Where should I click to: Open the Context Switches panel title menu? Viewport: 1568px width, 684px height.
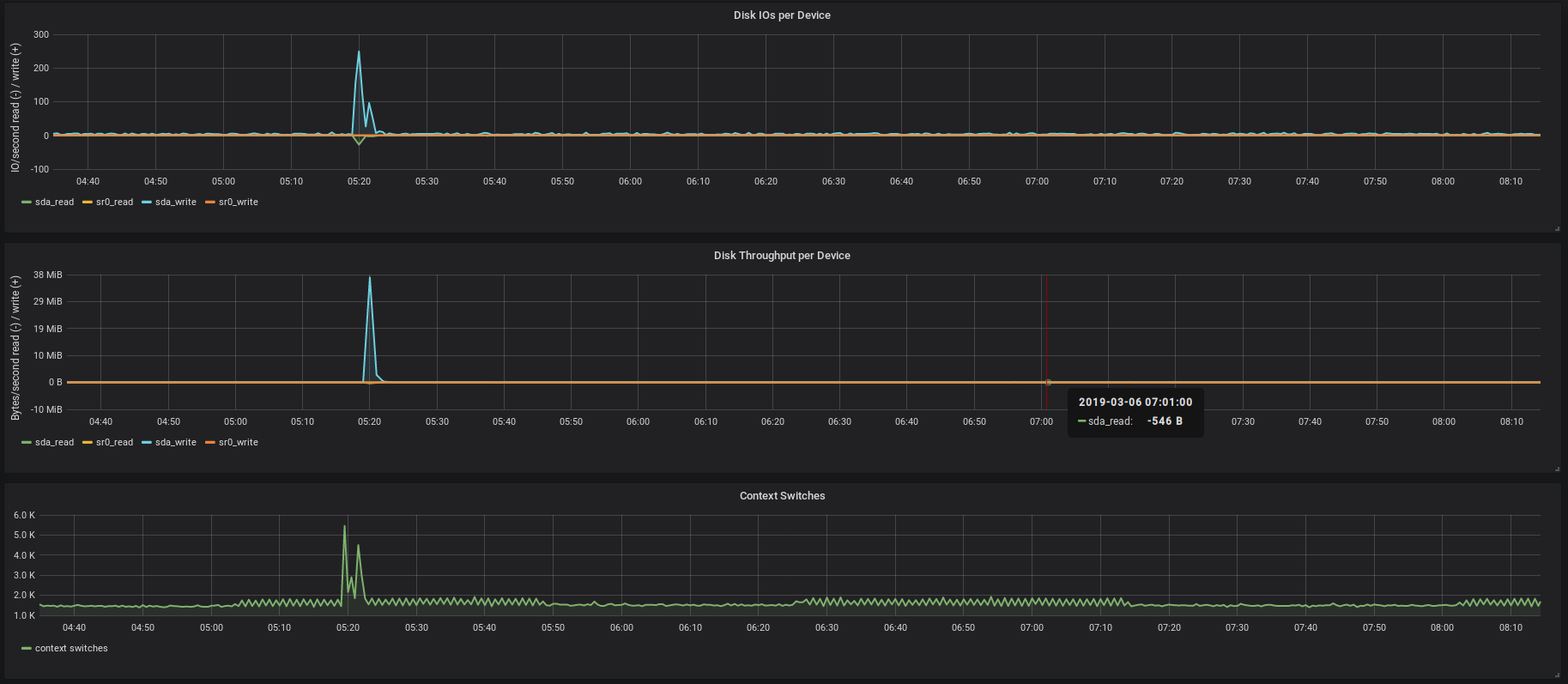tap(782, 496)
